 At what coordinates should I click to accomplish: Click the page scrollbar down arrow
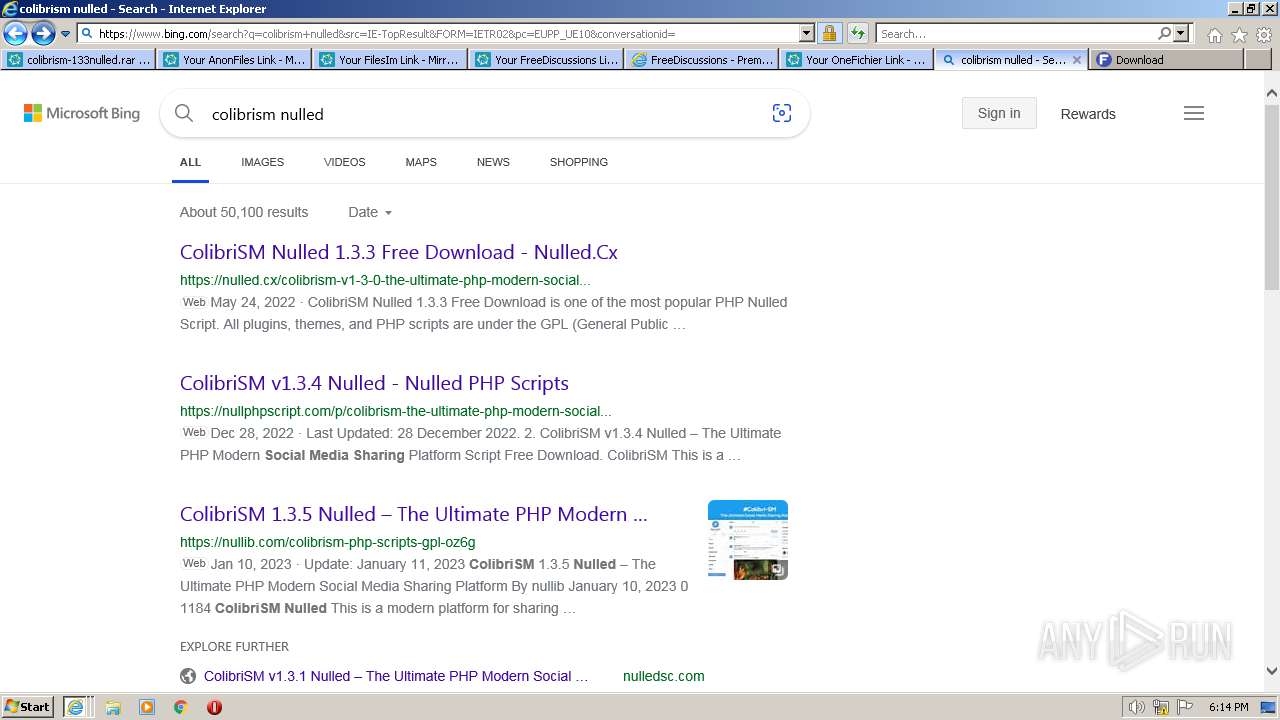pos(1272,672)
